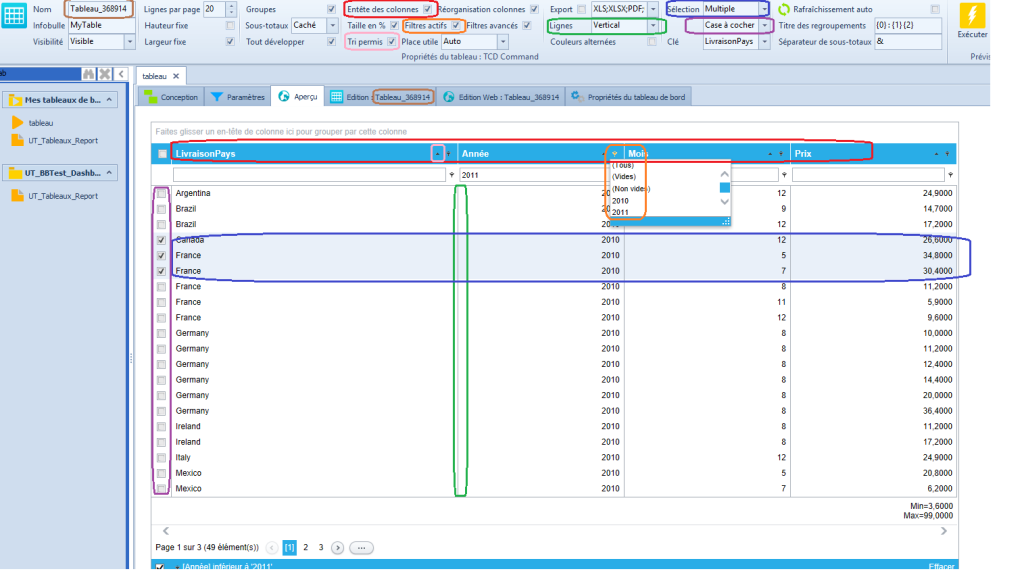Click the filter icon in the LivraisonPays header

(x=449, y=154)
